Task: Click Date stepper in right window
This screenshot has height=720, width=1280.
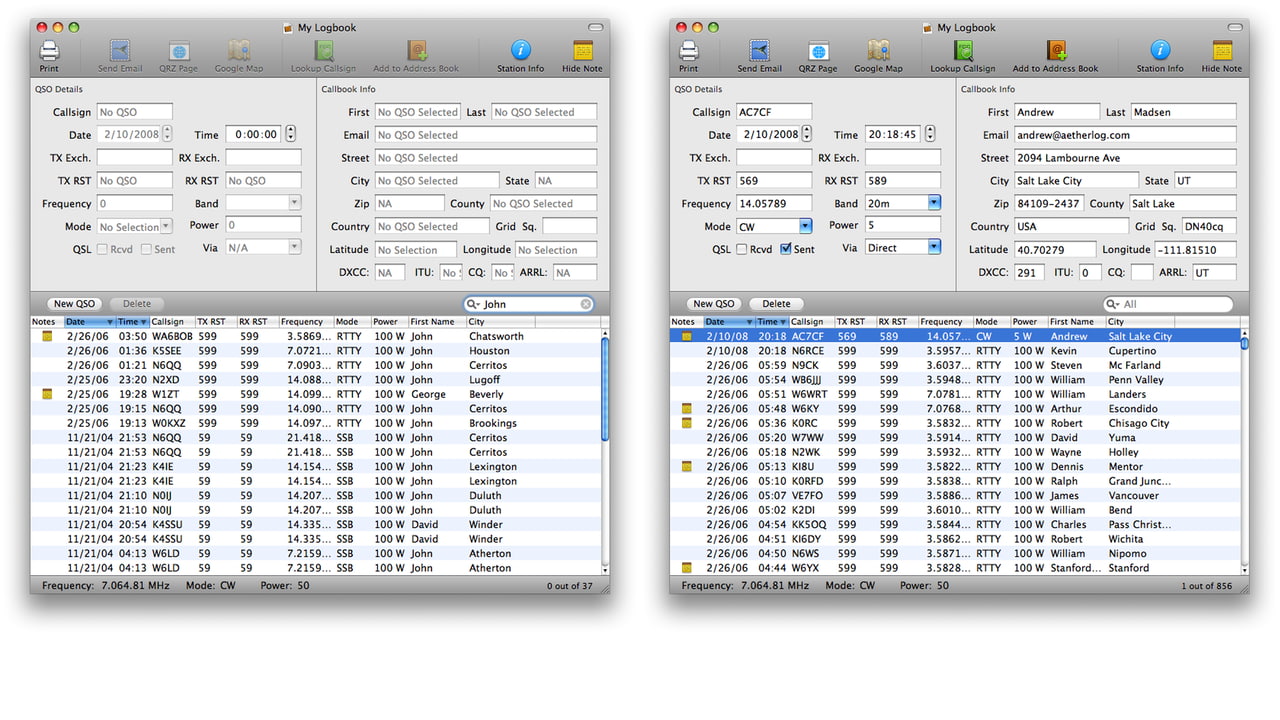Action: point(807,134)
